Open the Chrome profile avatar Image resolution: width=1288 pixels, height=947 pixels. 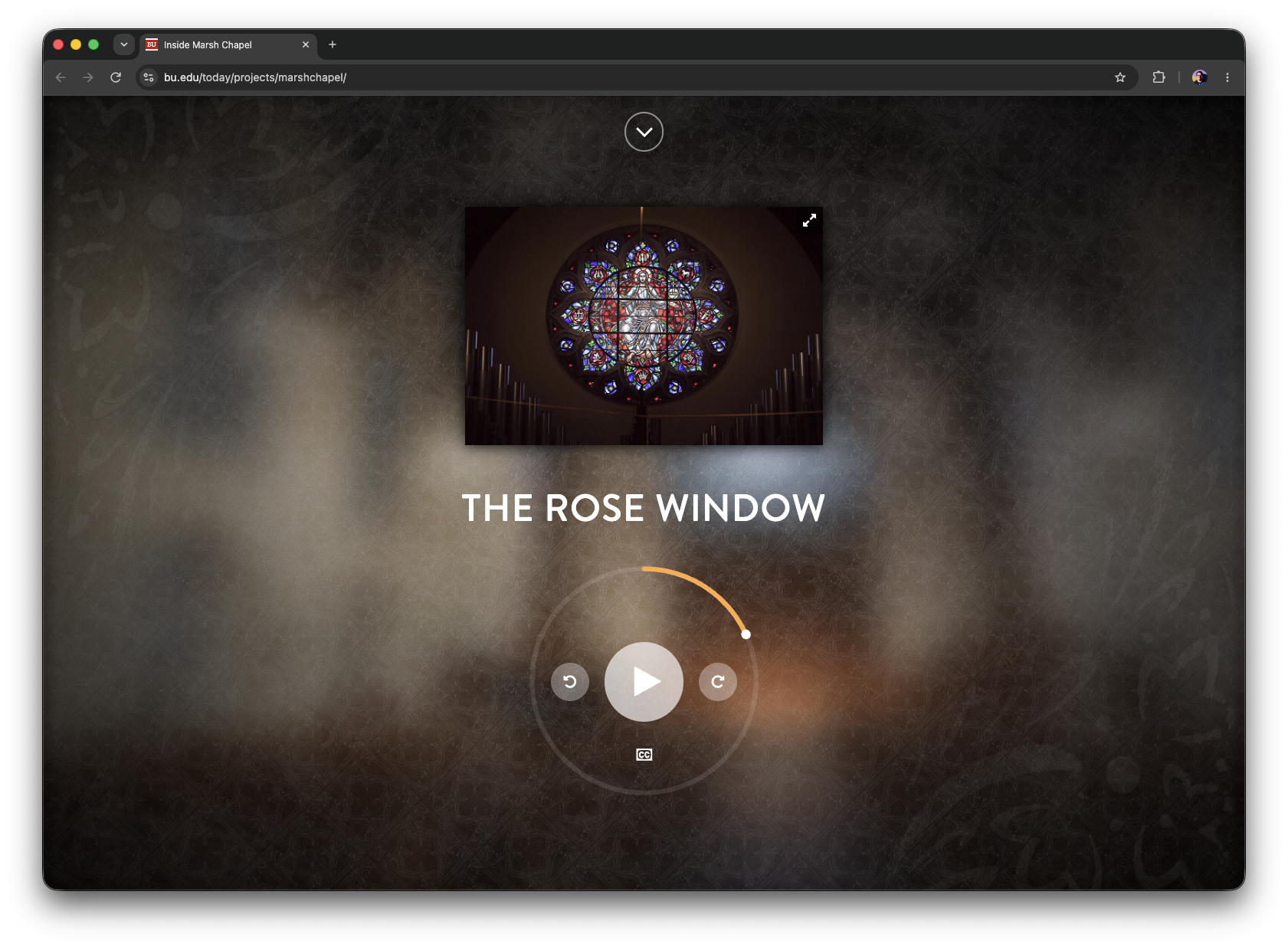coord(1200,77)
